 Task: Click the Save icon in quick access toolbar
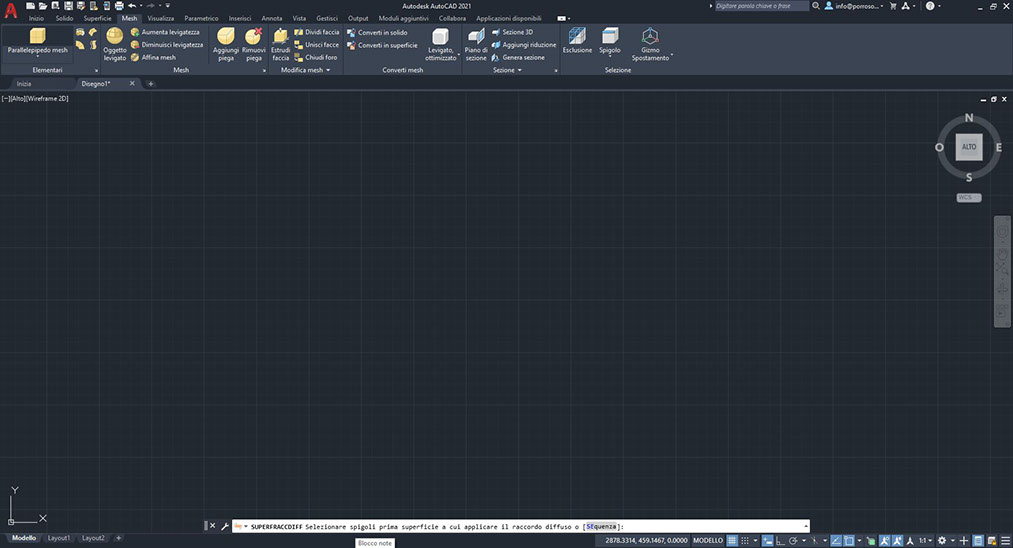click(x=68, y=6)
